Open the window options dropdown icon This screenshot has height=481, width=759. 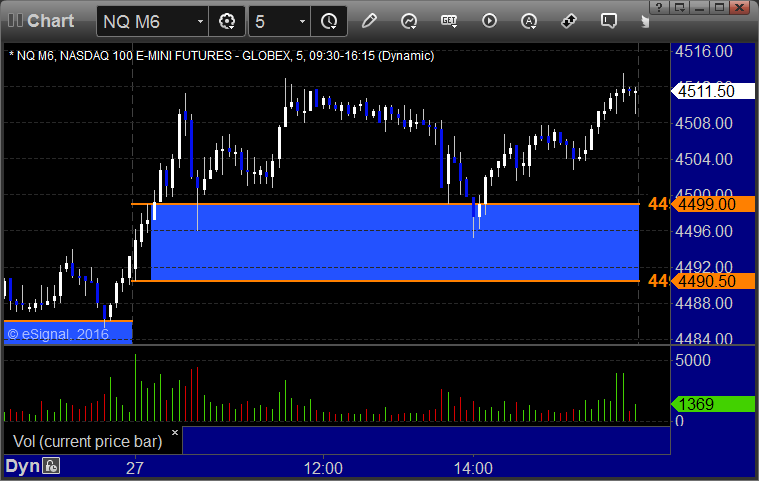[680, 7]
